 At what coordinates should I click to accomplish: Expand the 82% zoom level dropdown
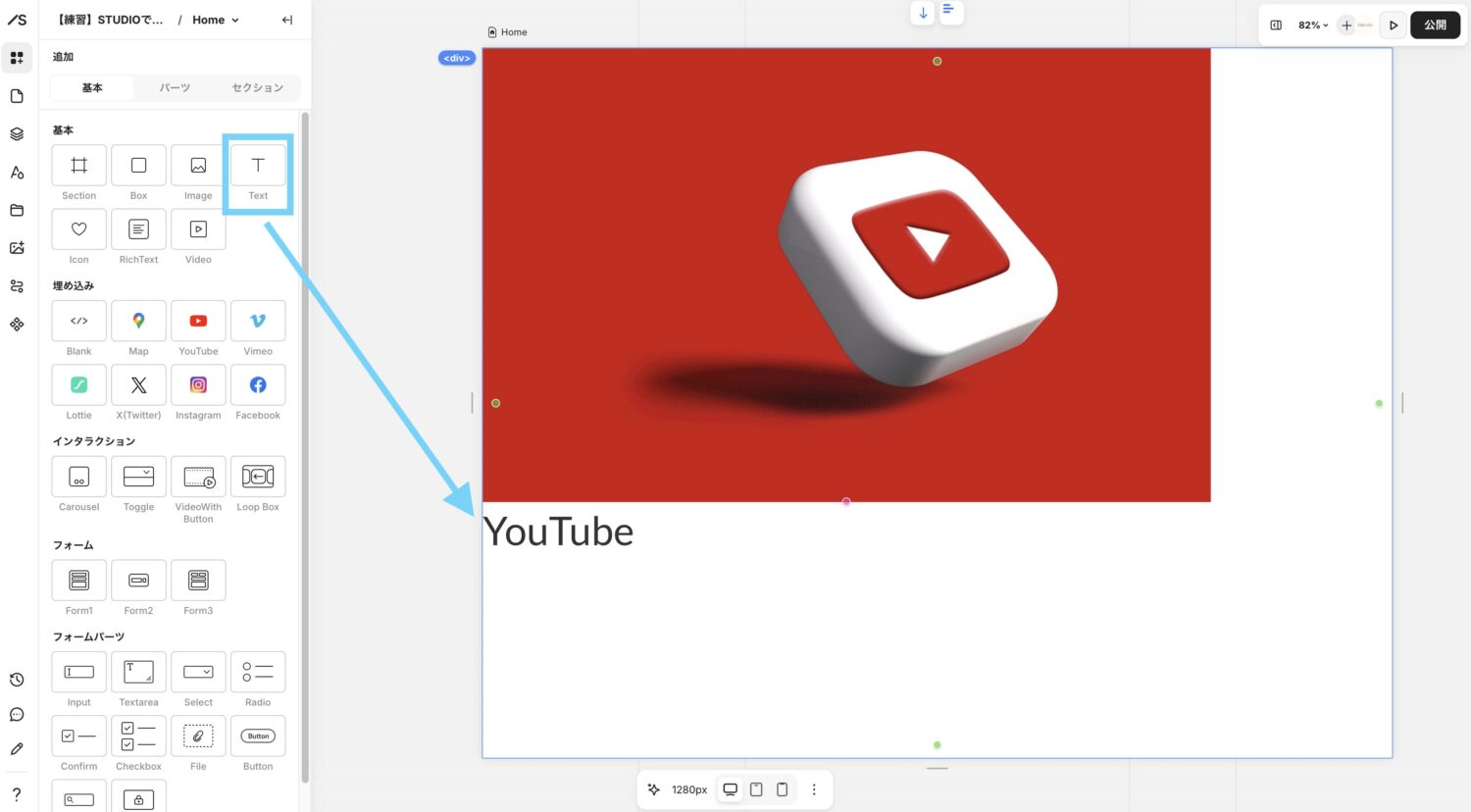point(1313,25)
